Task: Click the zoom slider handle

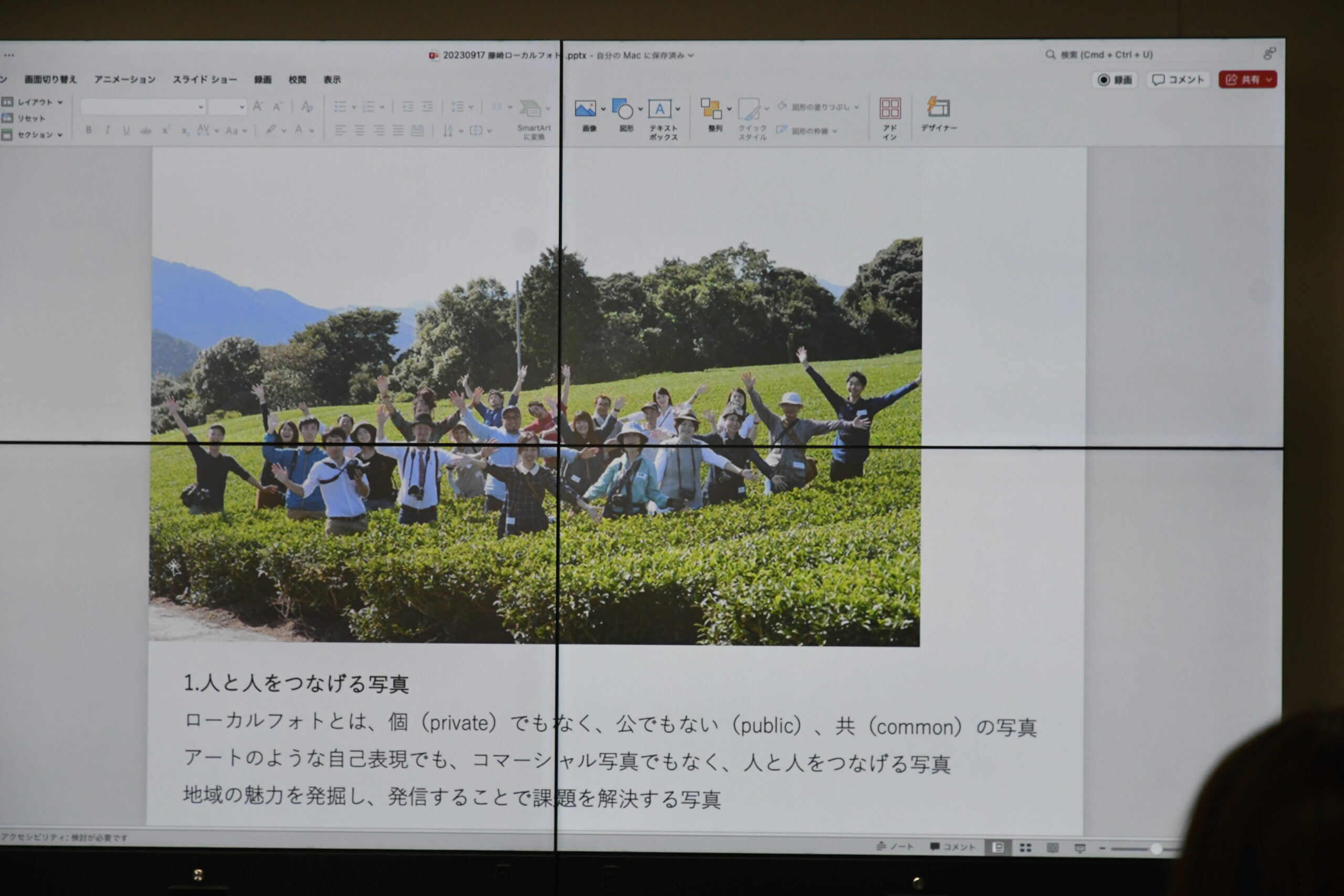Action: [1156, 849]
